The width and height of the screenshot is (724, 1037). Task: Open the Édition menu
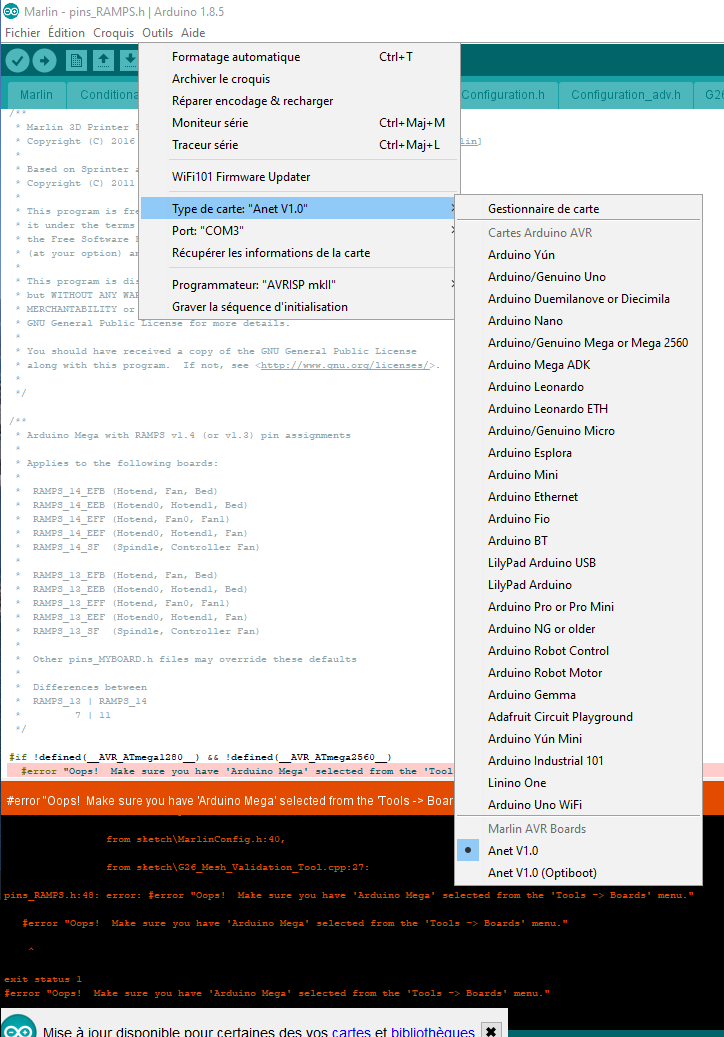tap(66, 32)
